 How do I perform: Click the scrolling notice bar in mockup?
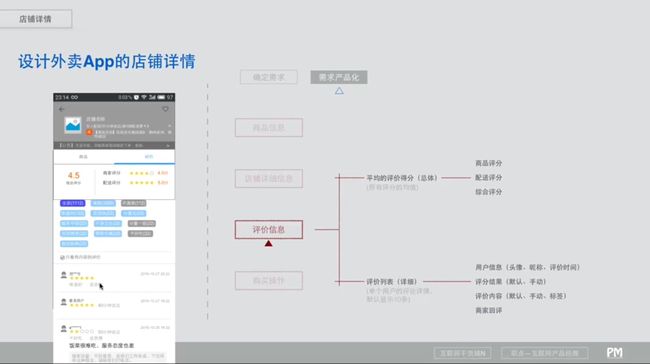click(114, 146)
